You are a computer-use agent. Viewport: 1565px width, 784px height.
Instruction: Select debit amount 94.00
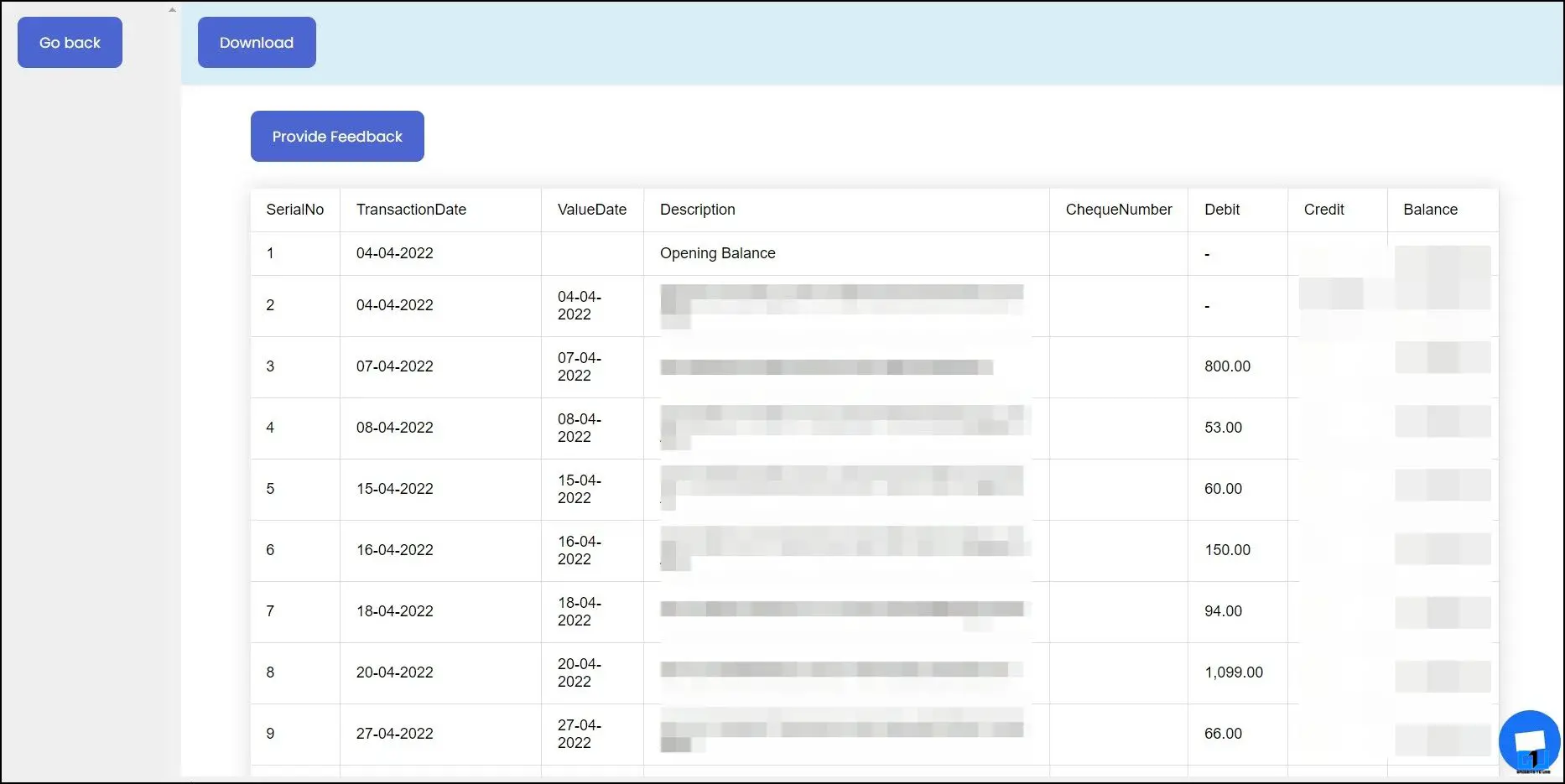(x=1223, y=611)
